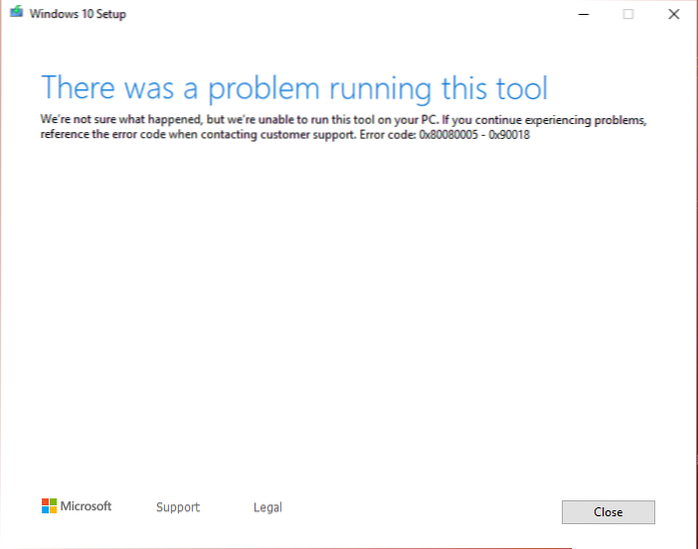Click the 0x90018 portion of error code
The image size is (698, 549).
click(510, 135)
